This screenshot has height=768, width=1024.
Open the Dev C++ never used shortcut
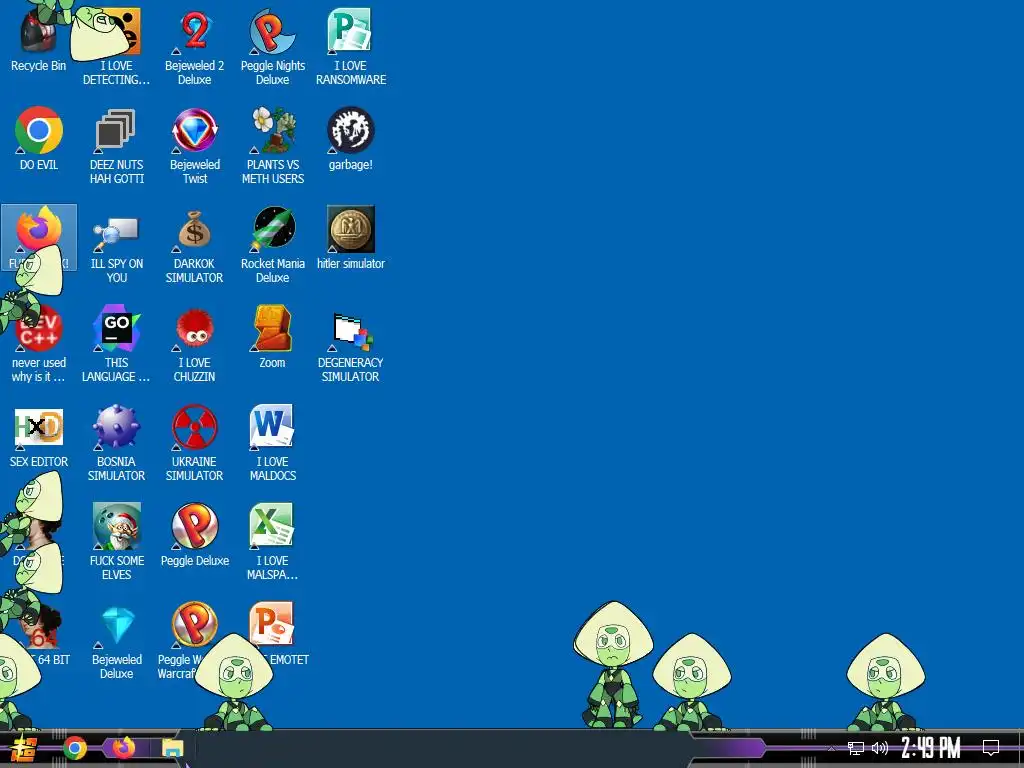(x=39, y=343)
